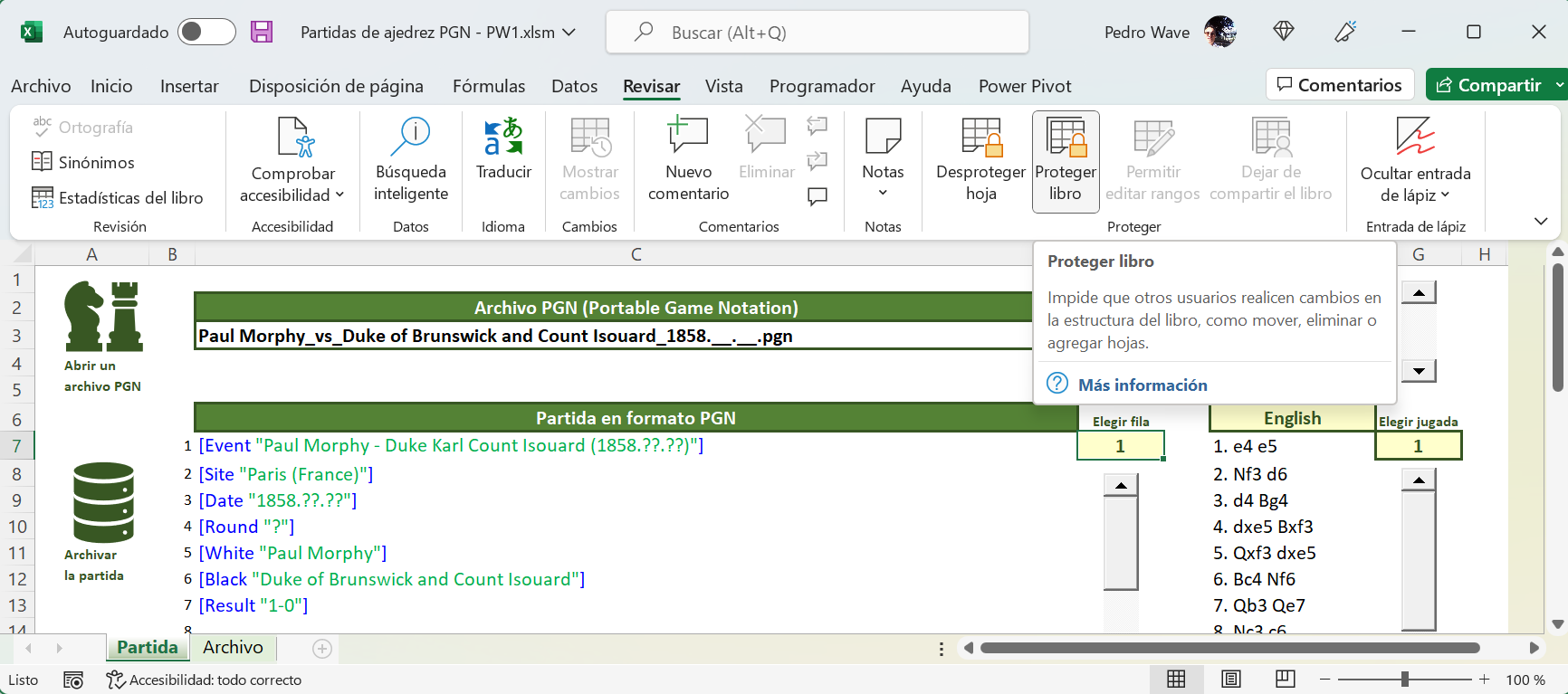Click the Traducir icon

[503, 137]
